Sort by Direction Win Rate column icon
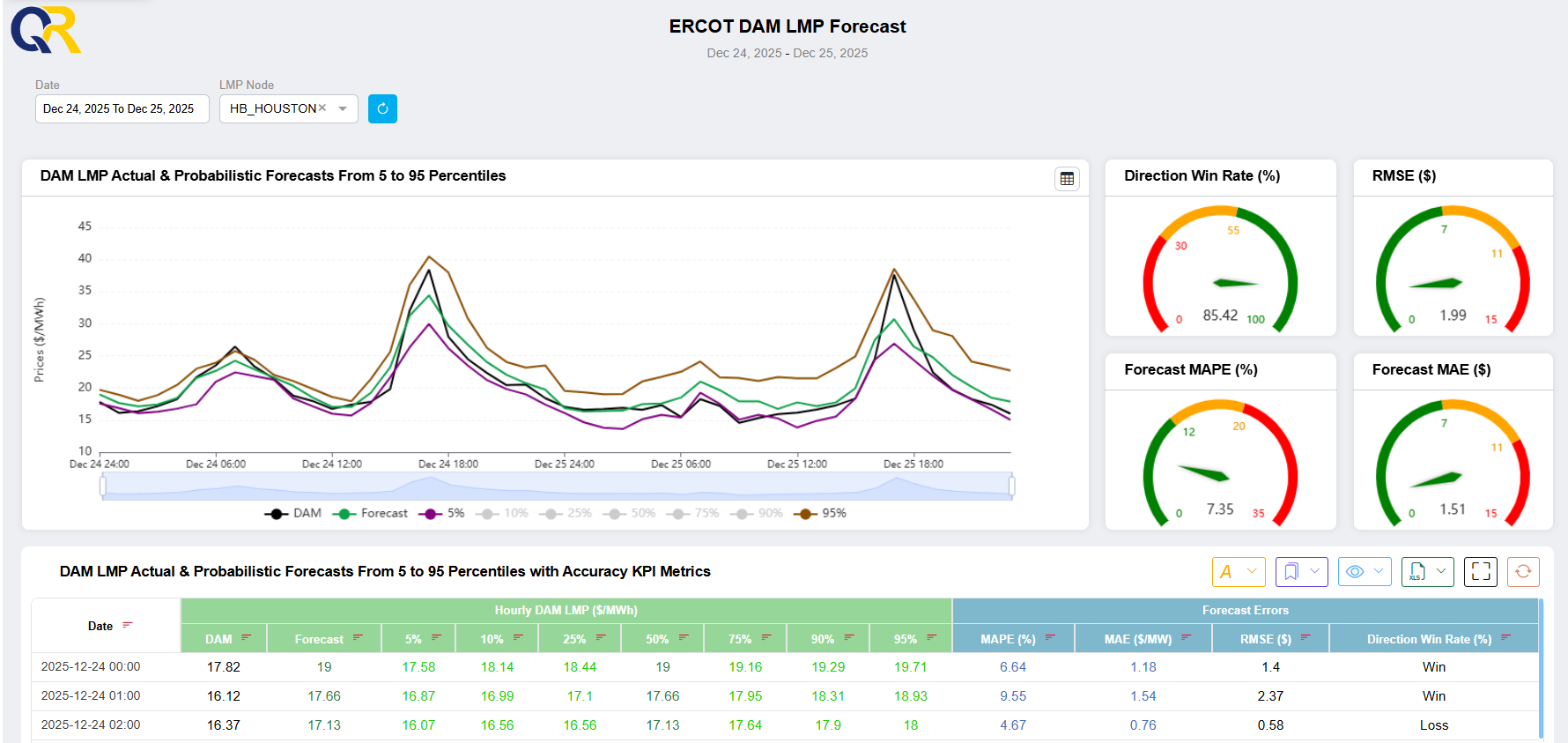Viewport: 1568px width, 743px height. coord(1506,637)
